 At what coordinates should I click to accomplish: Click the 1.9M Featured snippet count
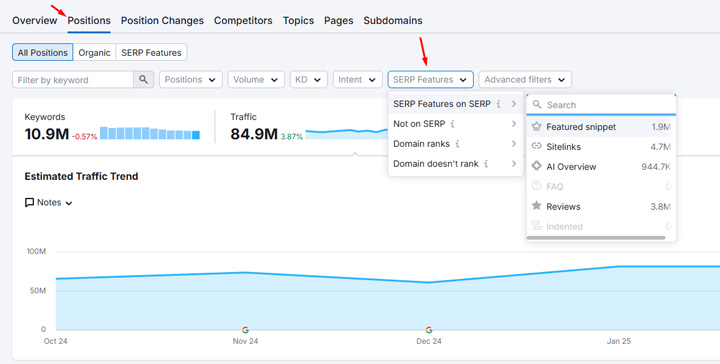pyautogui.click(x=661, y=127)
